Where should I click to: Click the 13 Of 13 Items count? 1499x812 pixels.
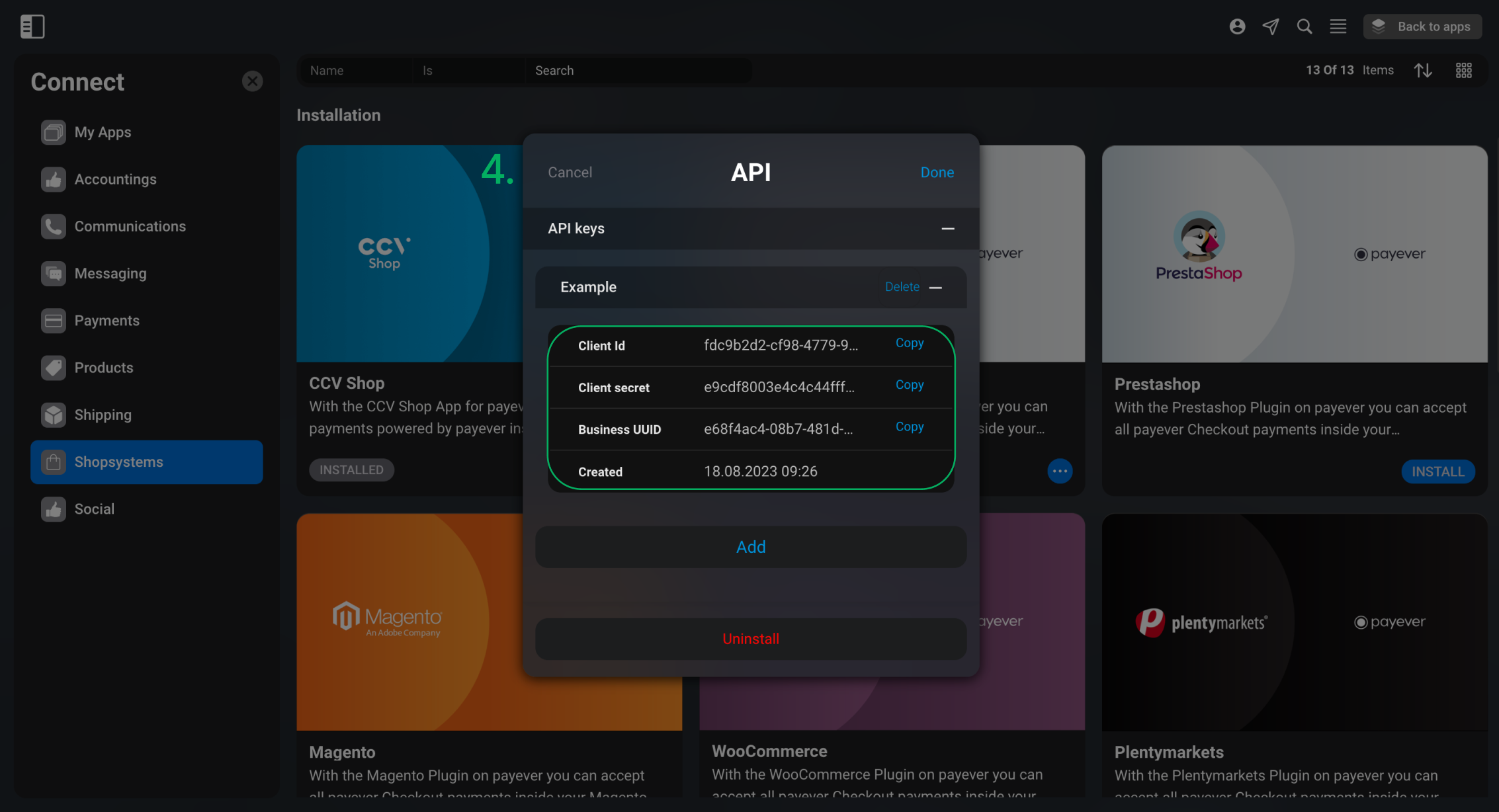tap(1349, 70)
